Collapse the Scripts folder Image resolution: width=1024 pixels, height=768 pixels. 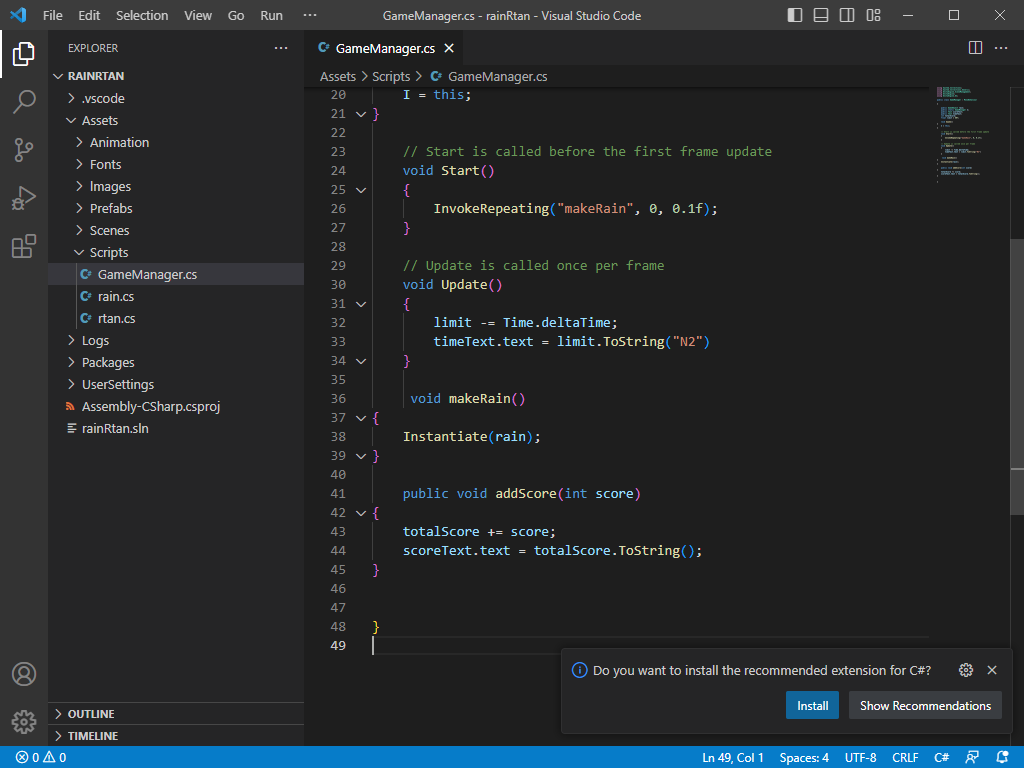pos(79,252)
